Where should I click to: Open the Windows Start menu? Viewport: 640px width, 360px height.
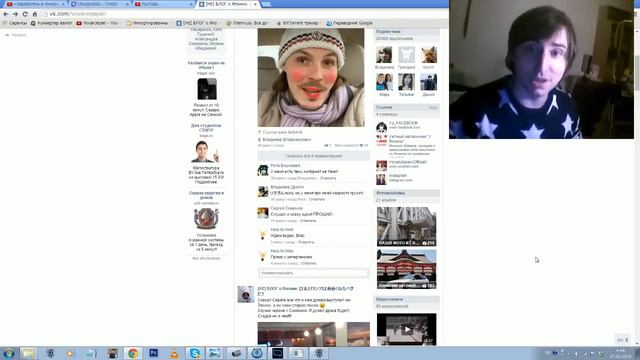click(8, 353)
